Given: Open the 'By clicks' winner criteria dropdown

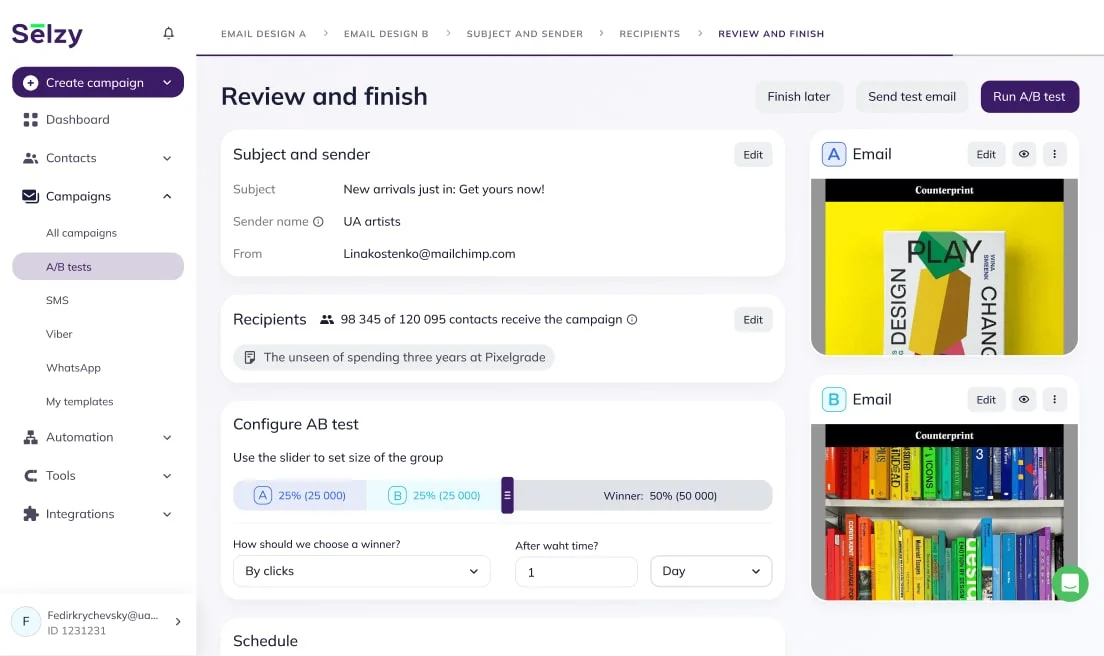Looking at the screenshot, I should tap(361, 571).
